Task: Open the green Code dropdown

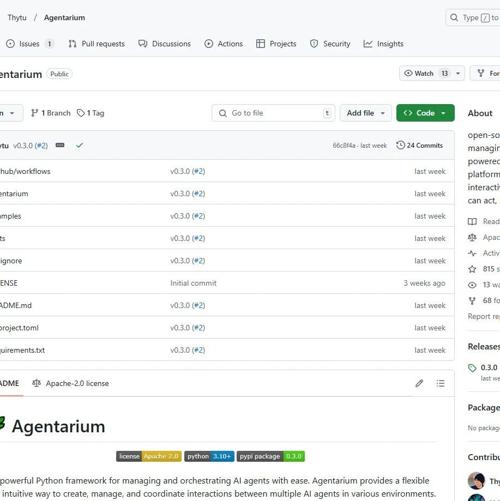Action: point(425,113)
